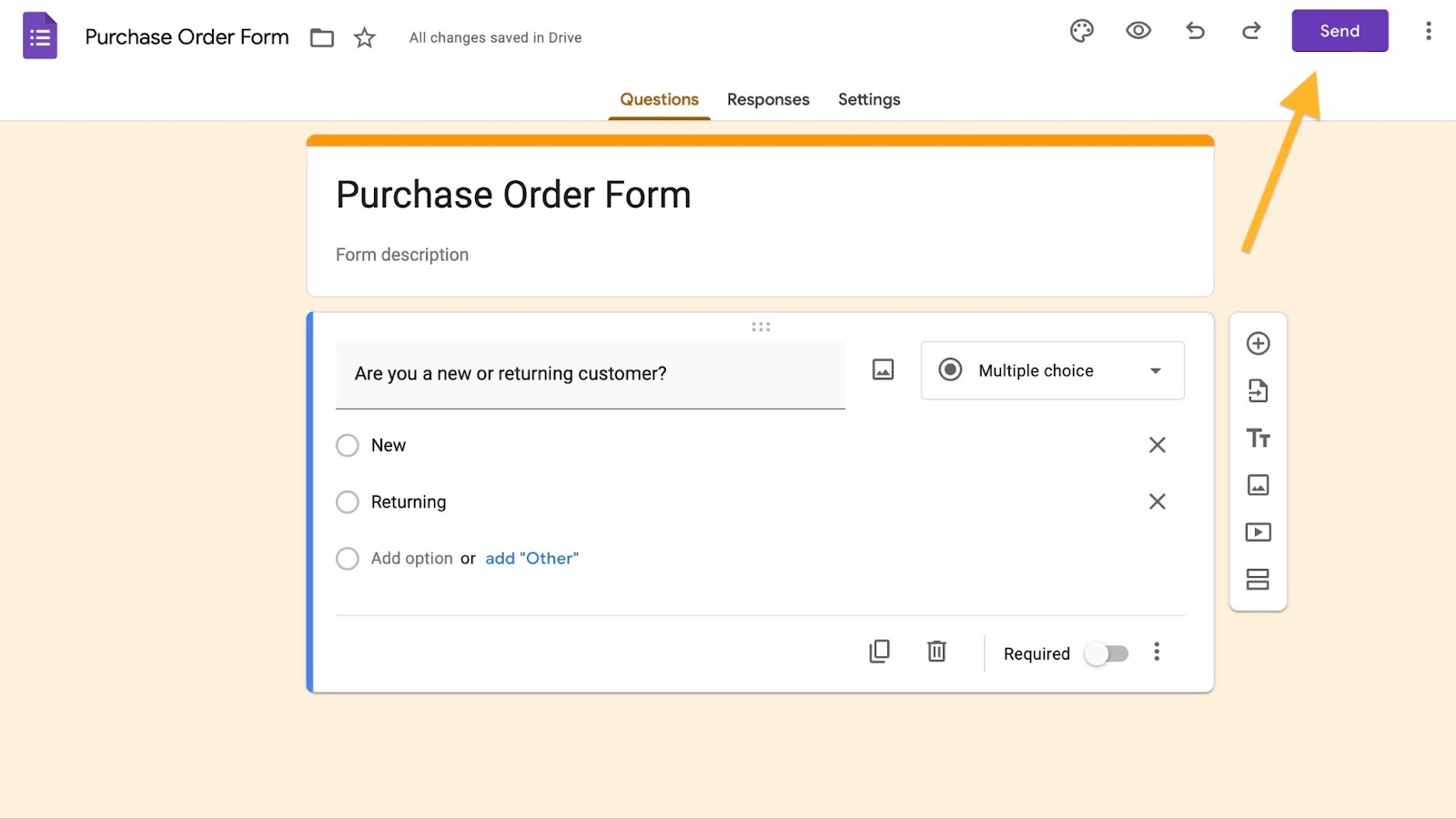The height and width of the screenshot is (819, 1456).
Task: Add a new question with plus icon
Action: click(1258, 343)
